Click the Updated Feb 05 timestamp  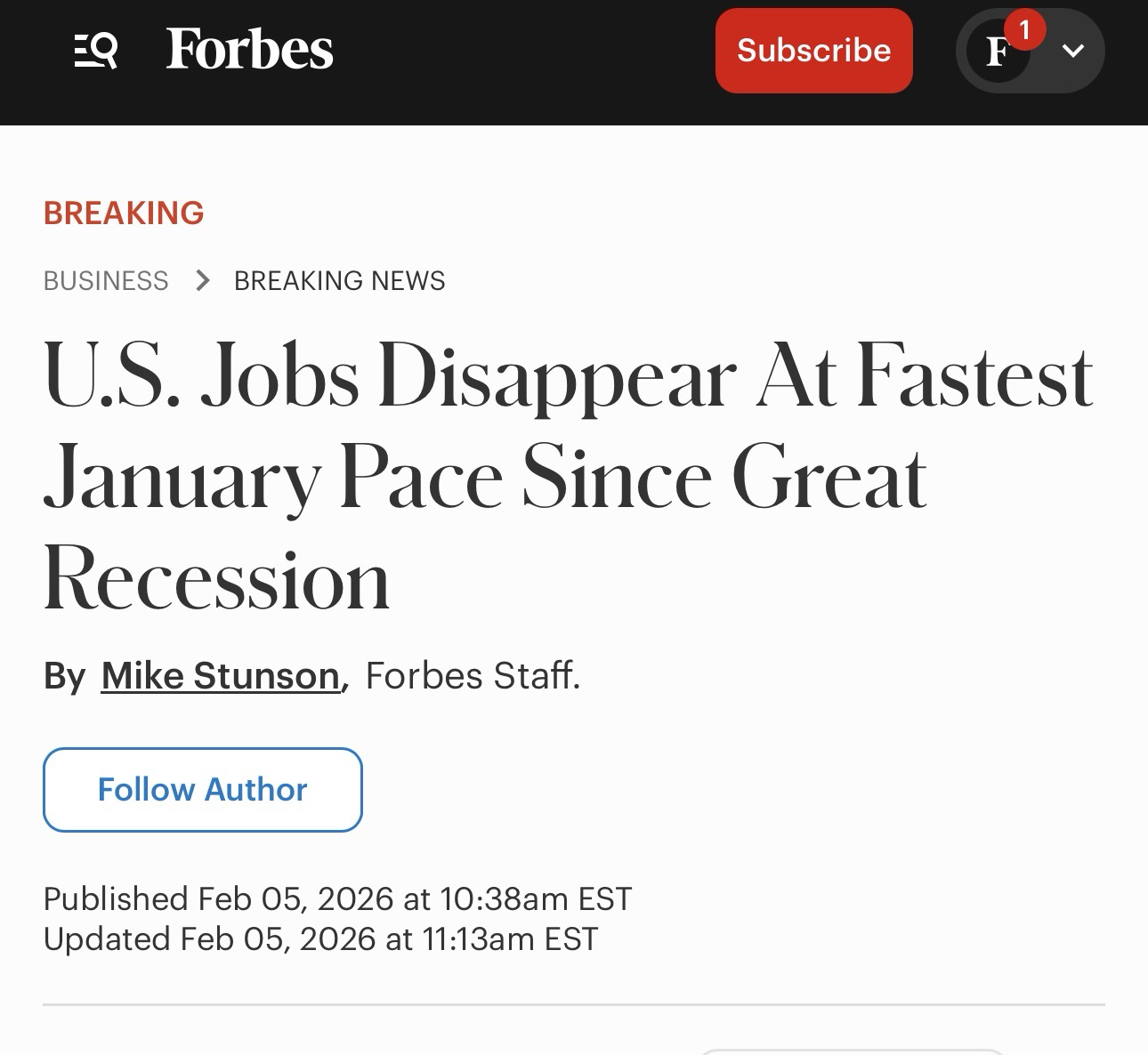(320, 939)
